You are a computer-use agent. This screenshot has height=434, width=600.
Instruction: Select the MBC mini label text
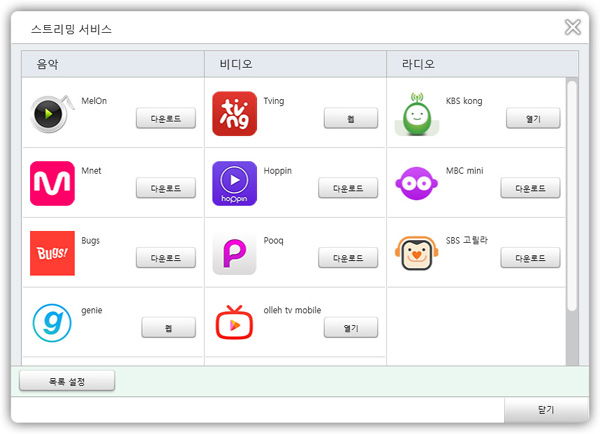pyautogui.click(x=465, y=171)
